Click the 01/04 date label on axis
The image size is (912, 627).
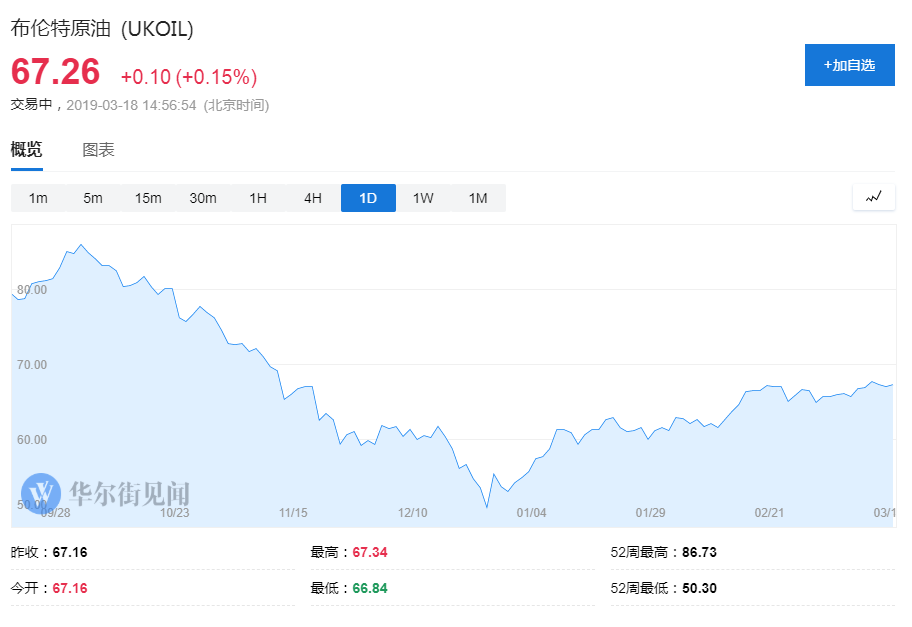[x=531, y=513]
